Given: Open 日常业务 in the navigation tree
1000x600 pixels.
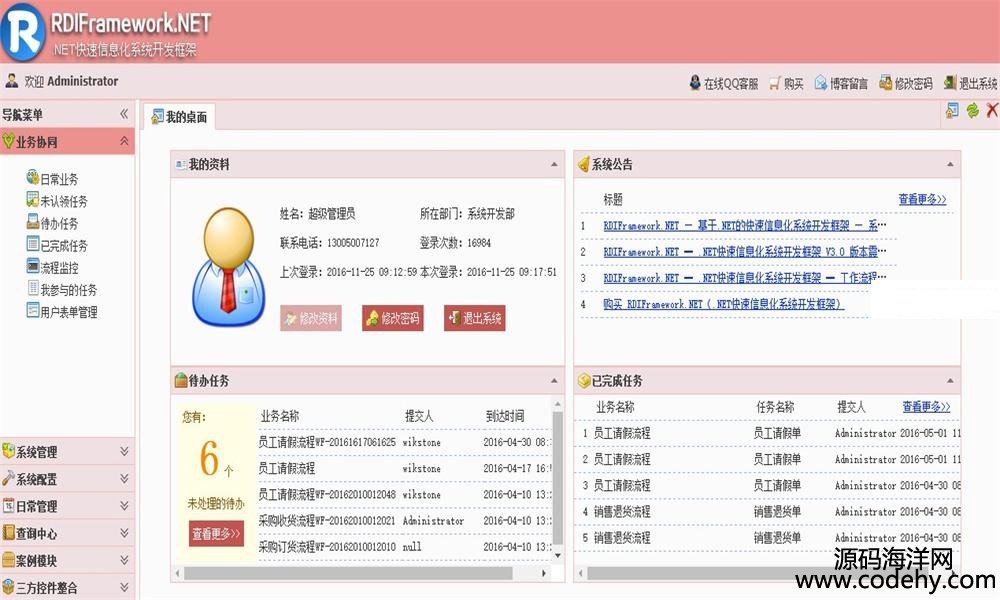Looking at the screenshot, I should [x=52, y=179].
